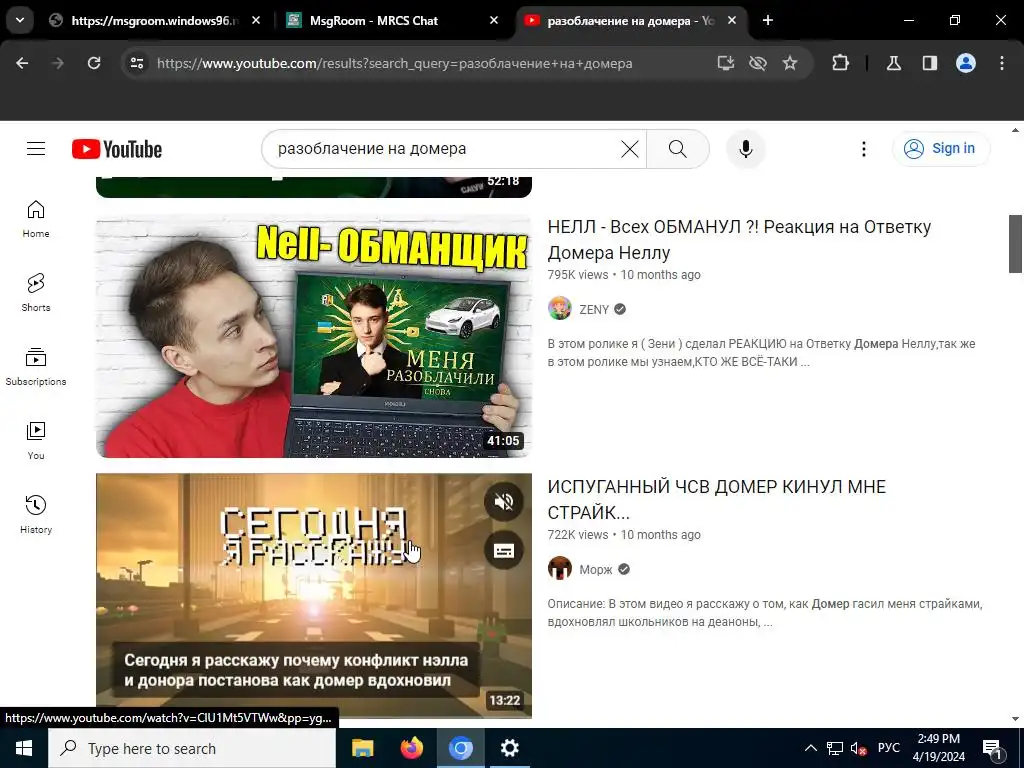The image size is (1024, 768).
Task: Open the Chrome three-dot menu
Action: point(1002,63)
